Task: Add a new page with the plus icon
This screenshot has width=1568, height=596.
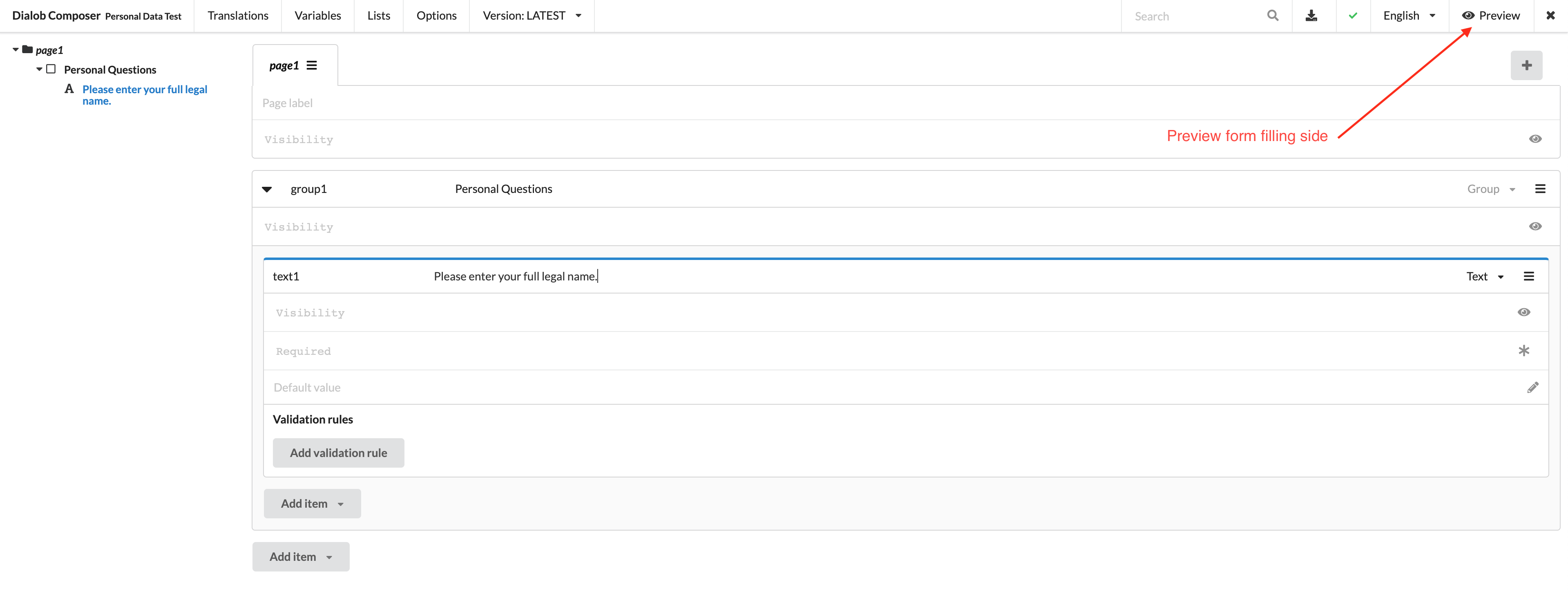Action: tap(1526, 65)
